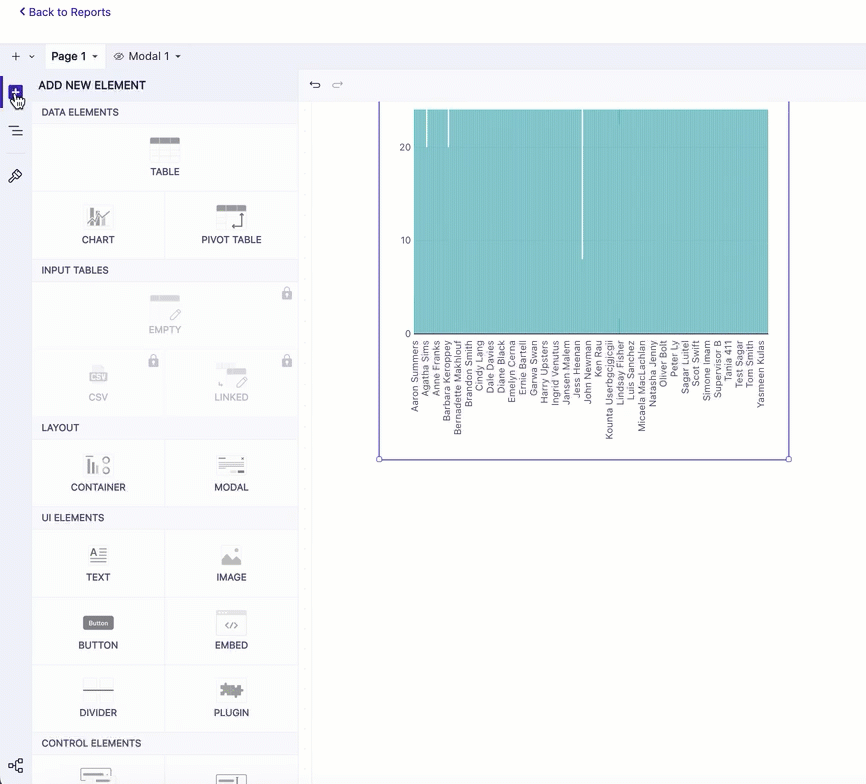Image resolution: width=866 pixels, height=784 pixels.
Task: Select the CSV input table element
Action: click(98, 383)
